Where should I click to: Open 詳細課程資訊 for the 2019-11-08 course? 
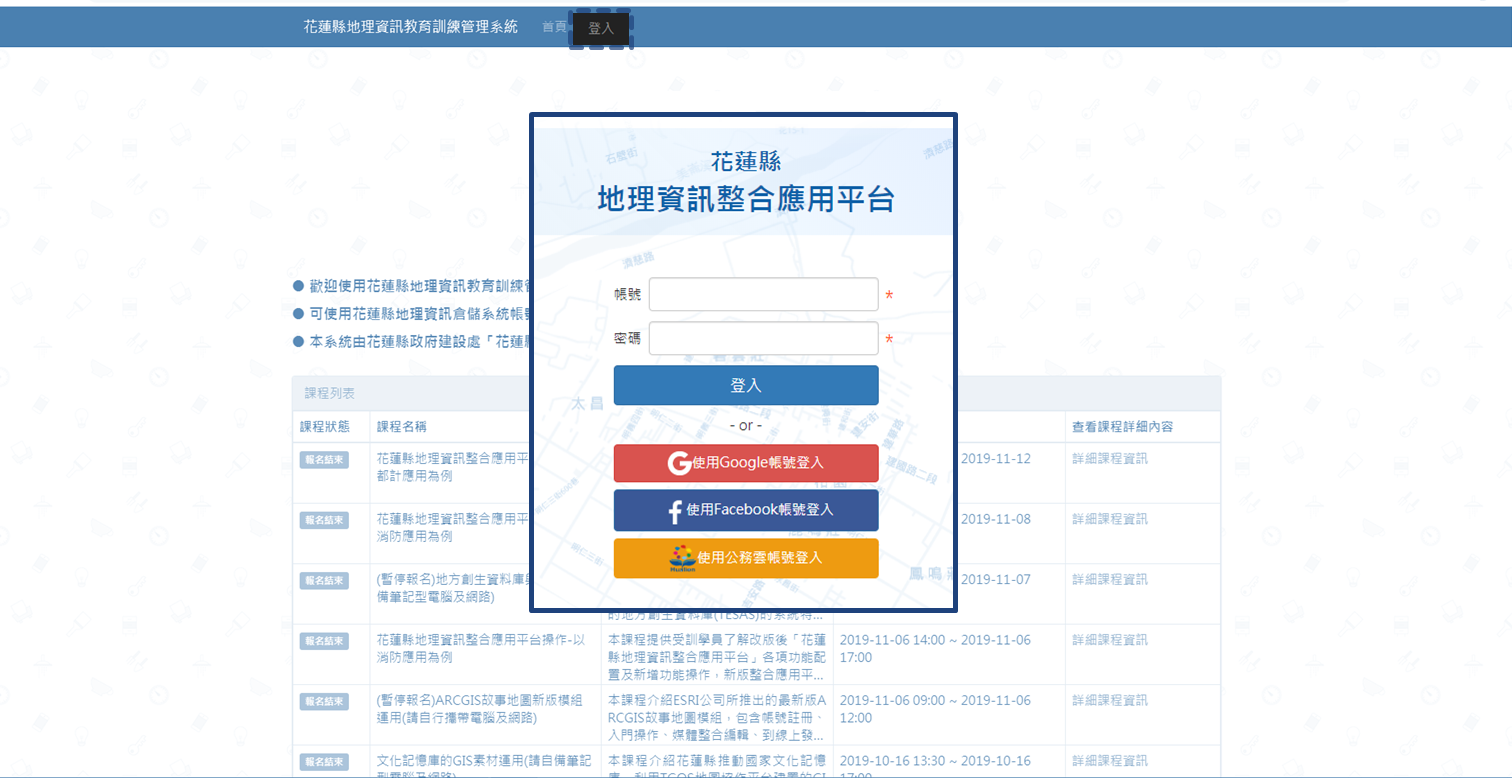pos(1109,519)
